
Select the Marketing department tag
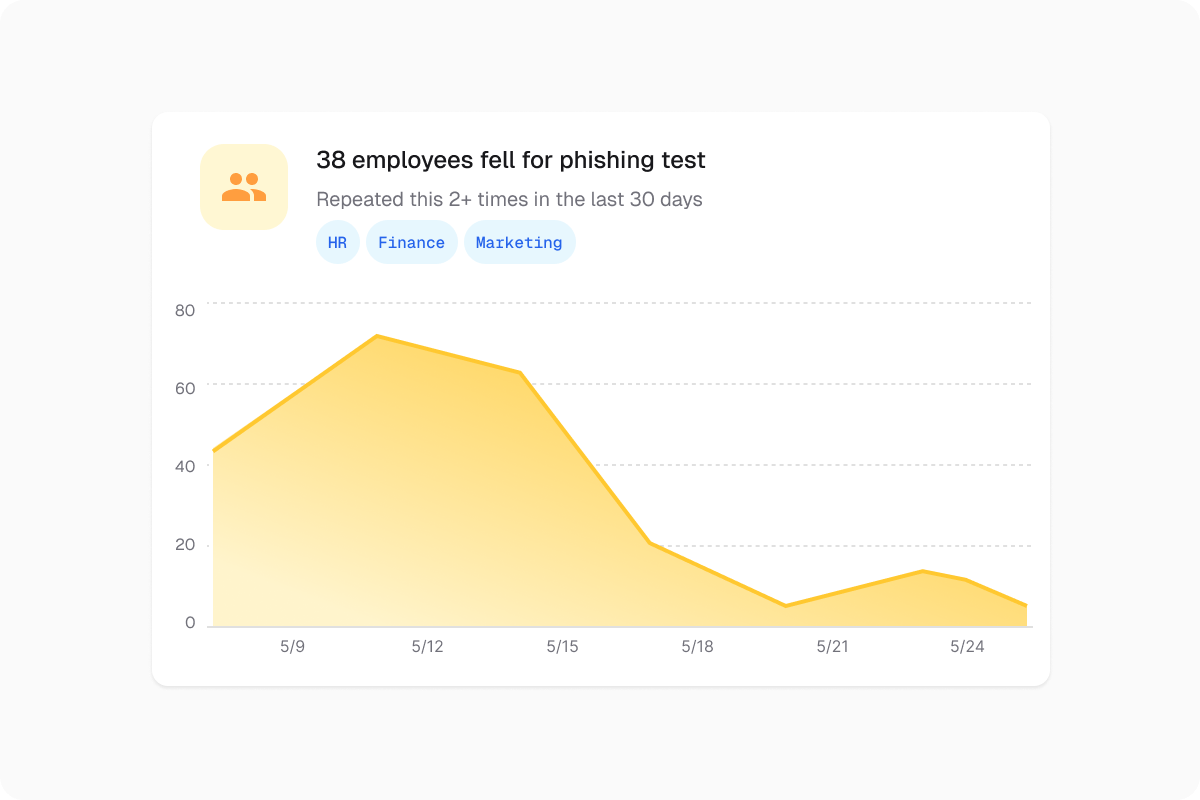pyautogui.click(x=519, y=243)
